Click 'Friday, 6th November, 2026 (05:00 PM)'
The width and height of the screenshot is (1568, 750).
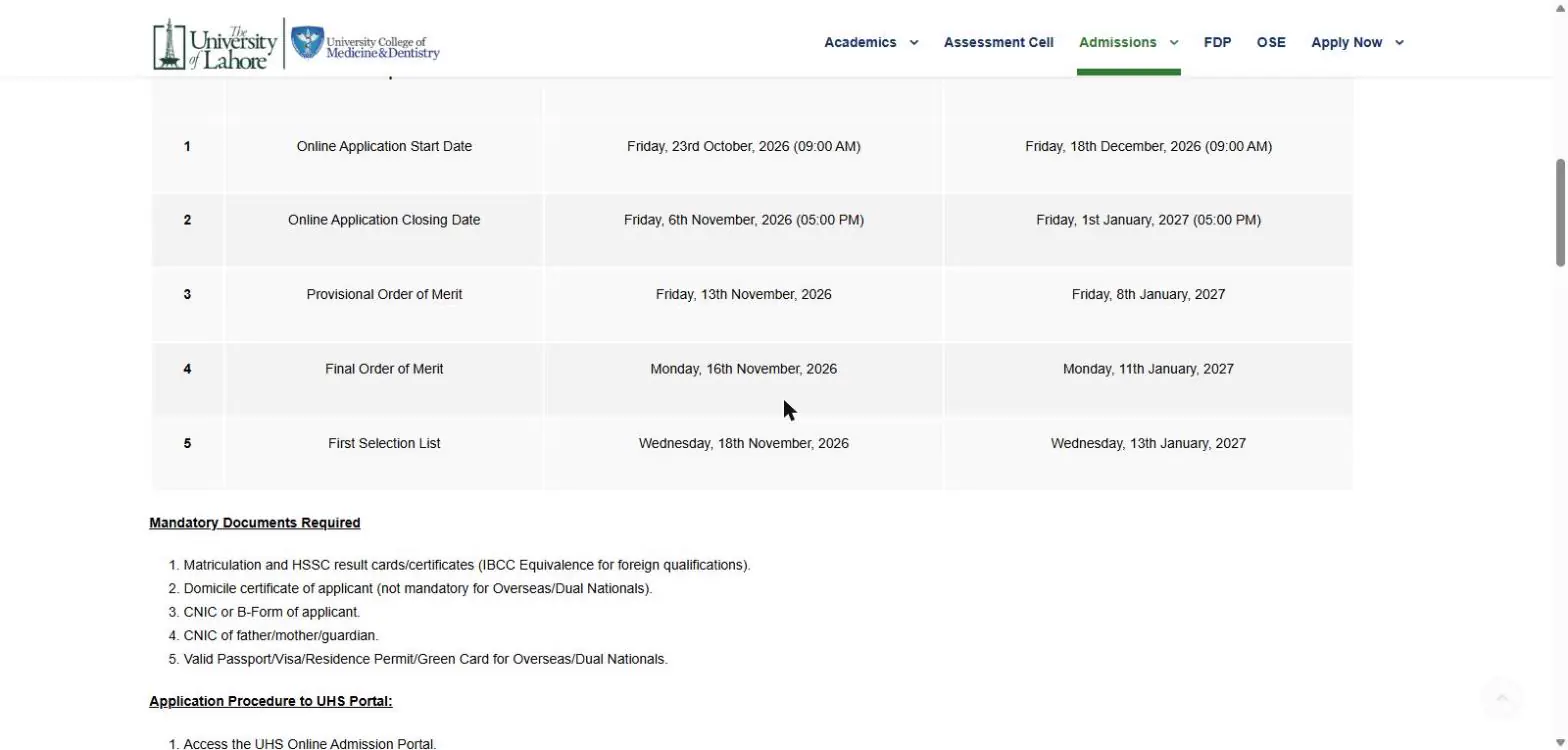(x=744, y=220)
